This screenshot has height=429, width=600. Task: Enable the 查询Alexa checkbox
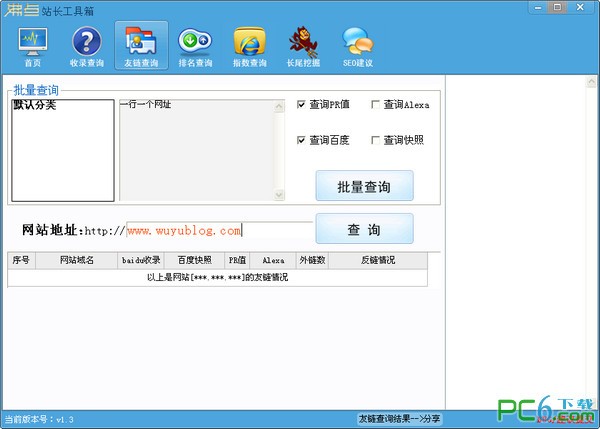pyautogui.click(x=375, y=104)
